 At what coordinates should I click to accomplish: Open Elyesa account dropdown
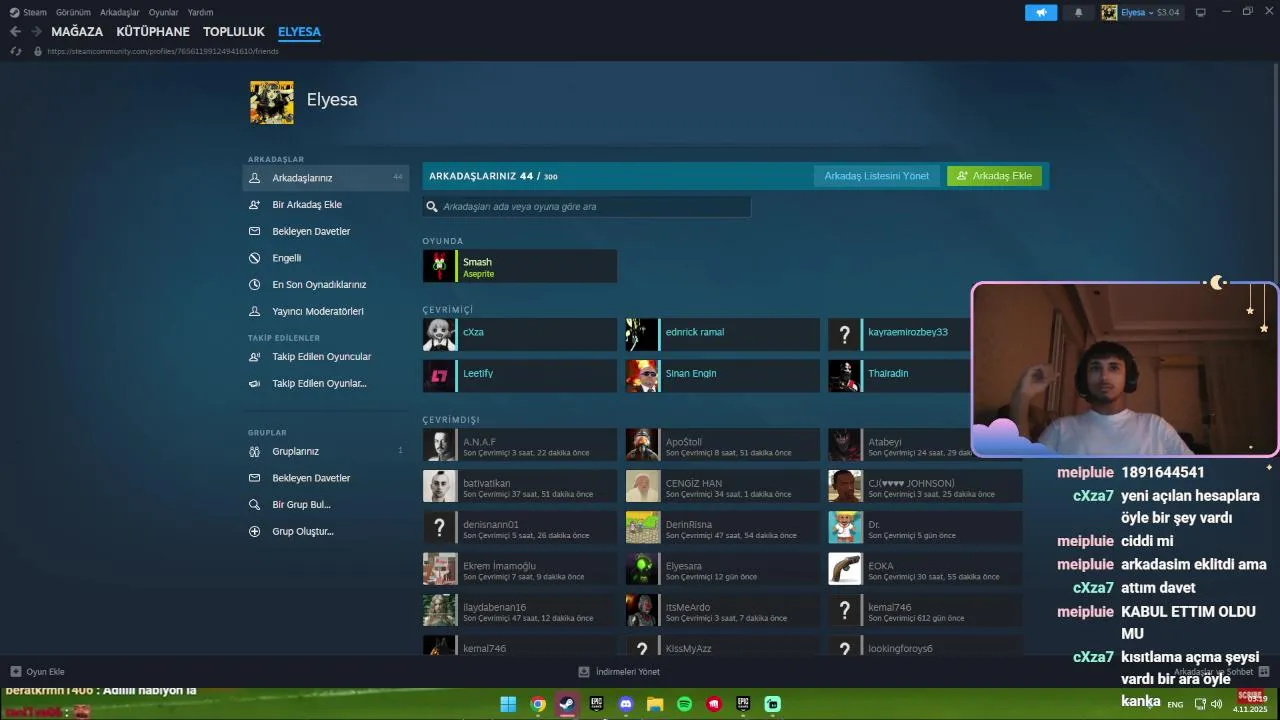point(1141,13)
